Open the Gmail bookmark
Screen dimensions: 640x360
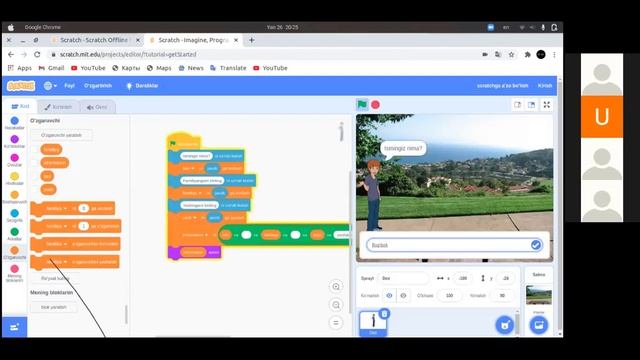[51, 68]
